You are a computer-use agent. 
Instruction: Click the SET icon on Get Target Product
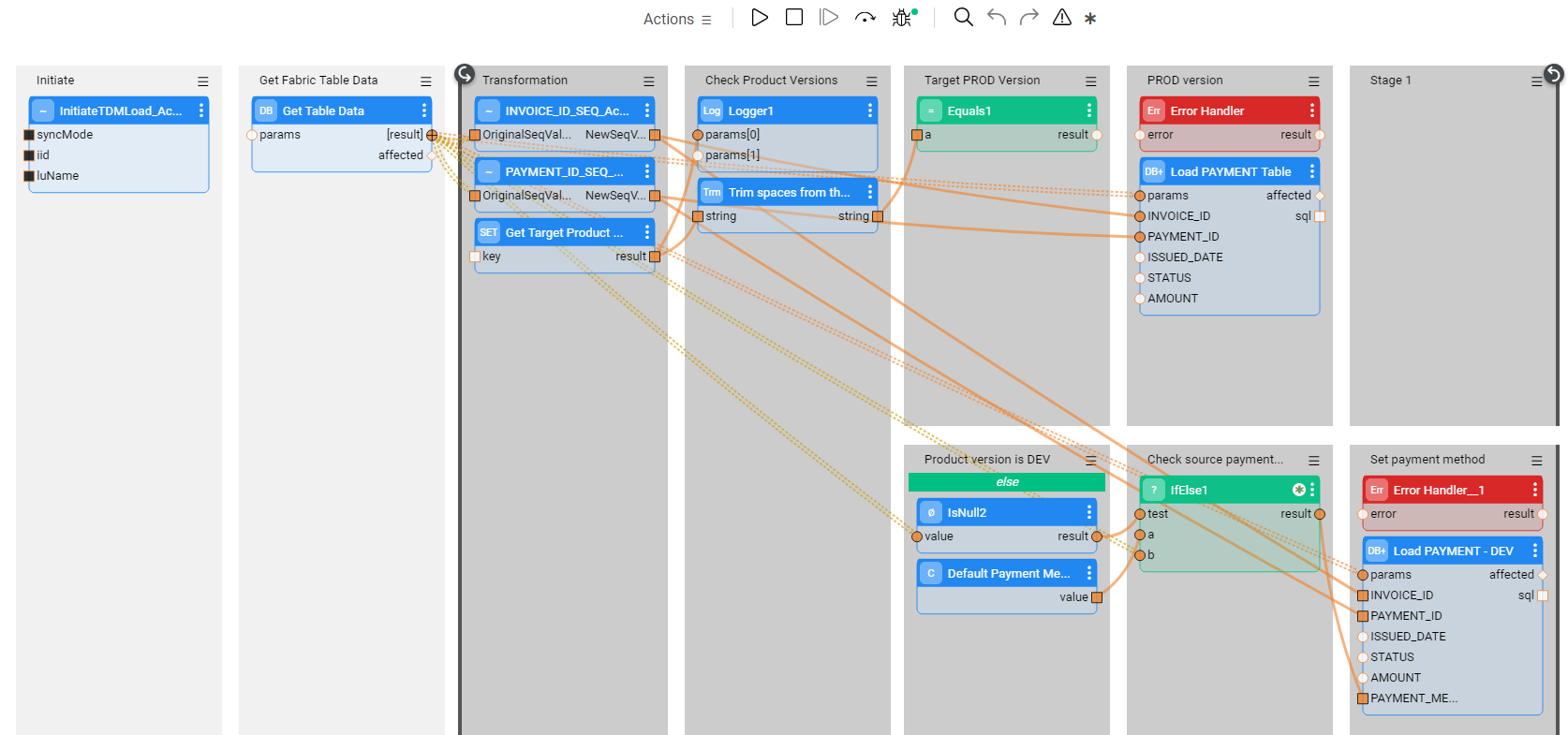pyautogui.click(x=489, y=232)
